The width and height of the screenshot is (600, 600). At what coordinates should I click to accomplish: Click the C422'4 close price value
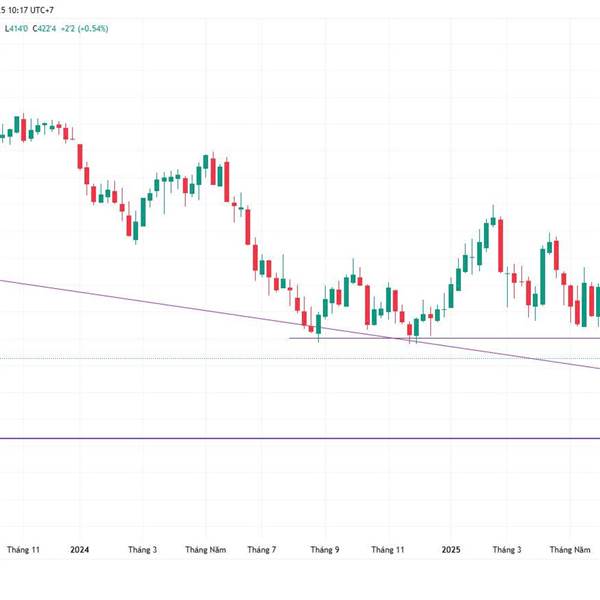pyautogui.click(x=44, y=29)
